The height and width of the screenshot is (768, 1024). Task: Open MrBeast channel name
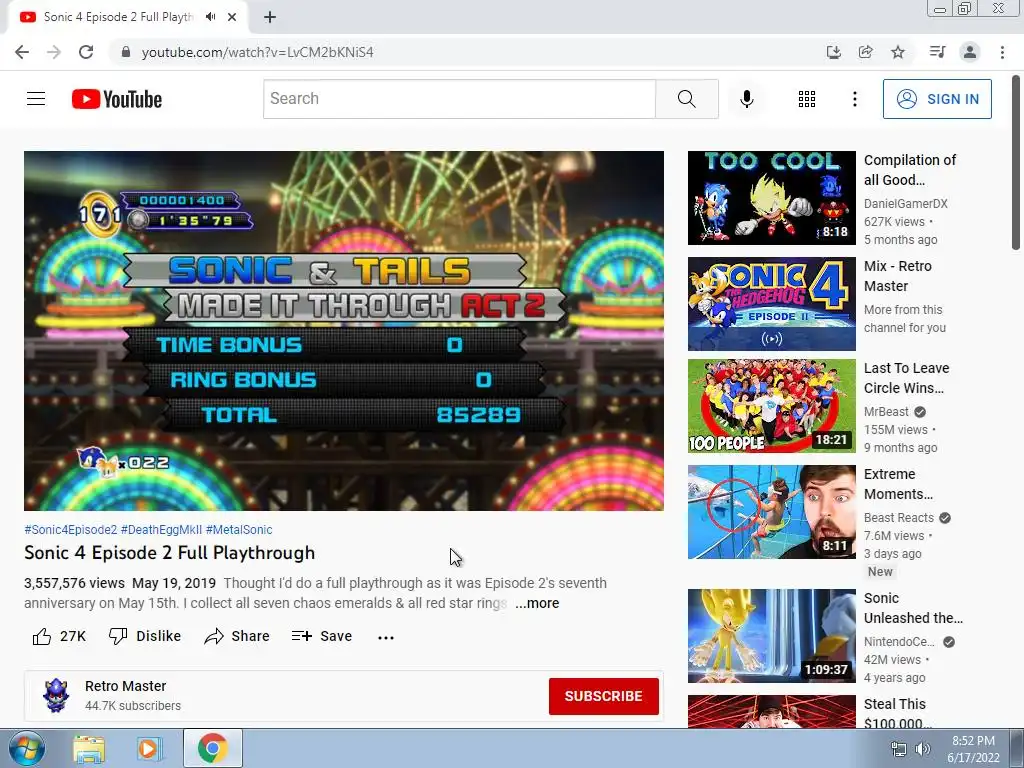[x=886, y=411]
